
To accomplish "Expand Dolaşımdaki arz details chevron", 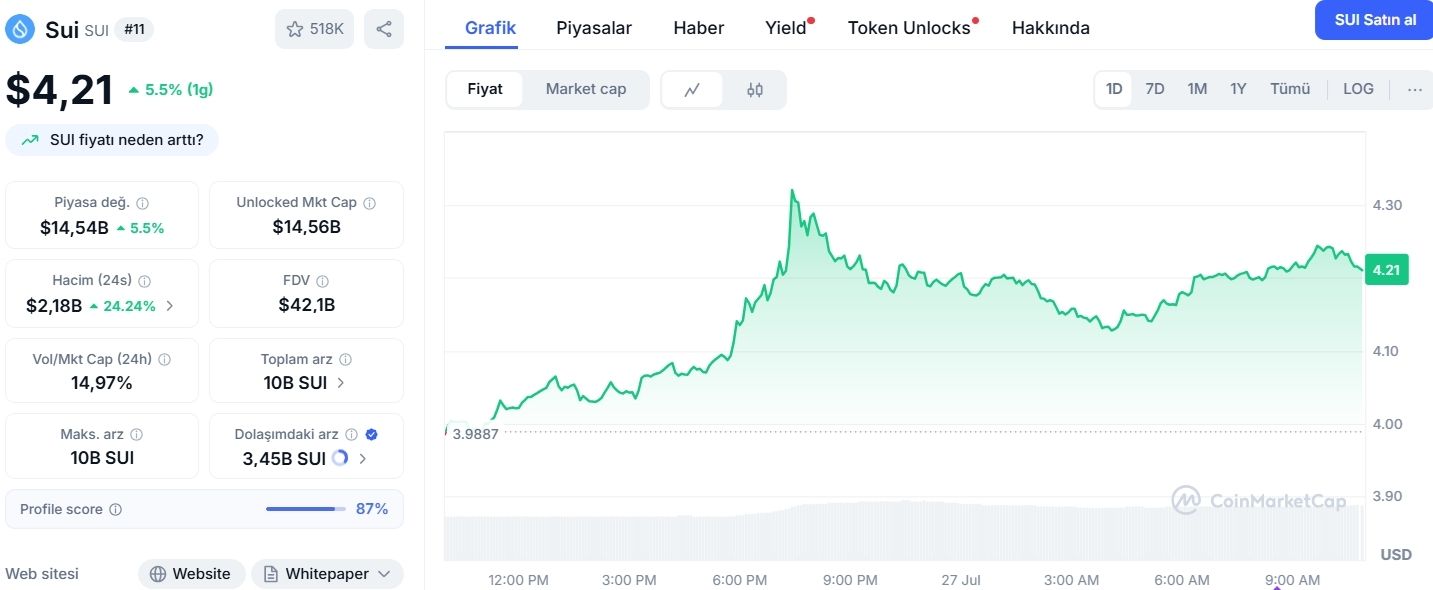I will [362, 459].
